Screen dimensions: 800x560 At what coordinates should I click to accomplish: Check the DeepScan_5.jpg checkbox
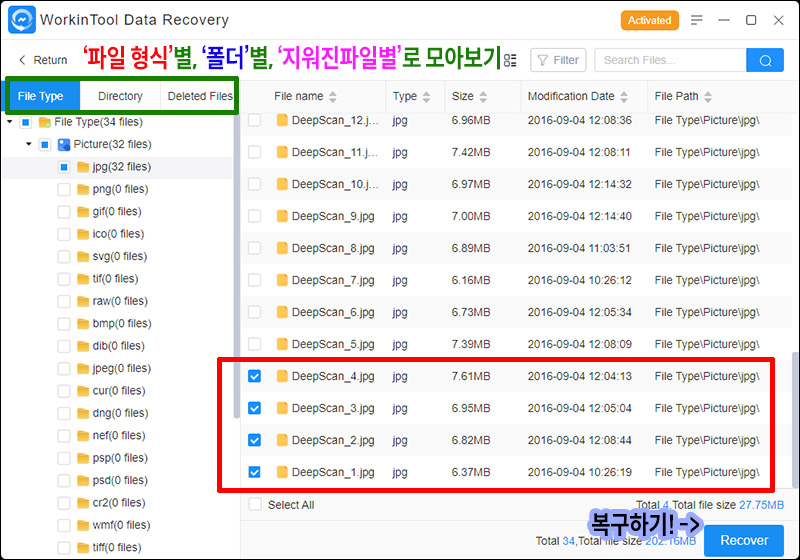pos(255,344)
